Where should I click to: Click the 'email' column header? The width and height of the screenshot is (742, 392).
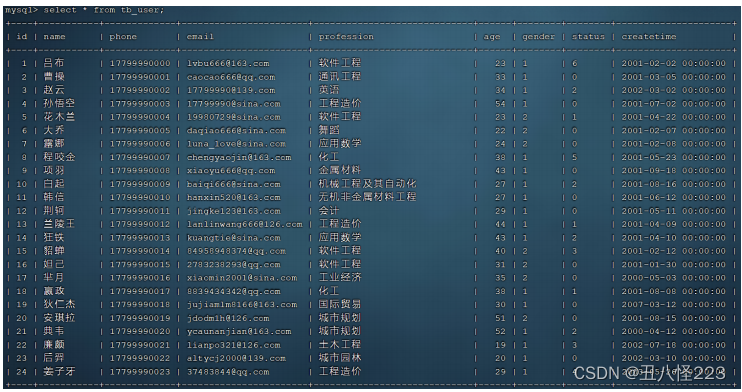point(200,36)
